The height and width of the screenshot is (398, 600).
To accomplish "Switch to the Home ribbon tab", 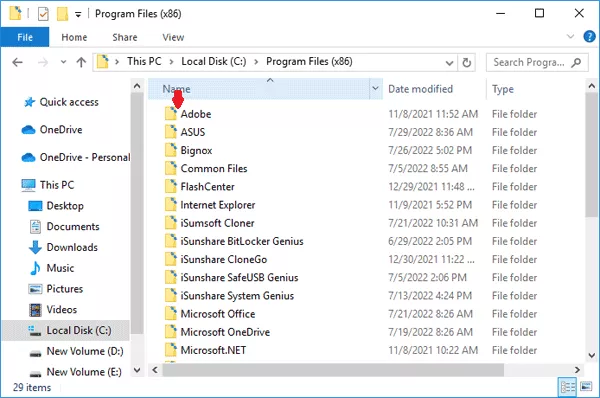I will click(74, 37).
